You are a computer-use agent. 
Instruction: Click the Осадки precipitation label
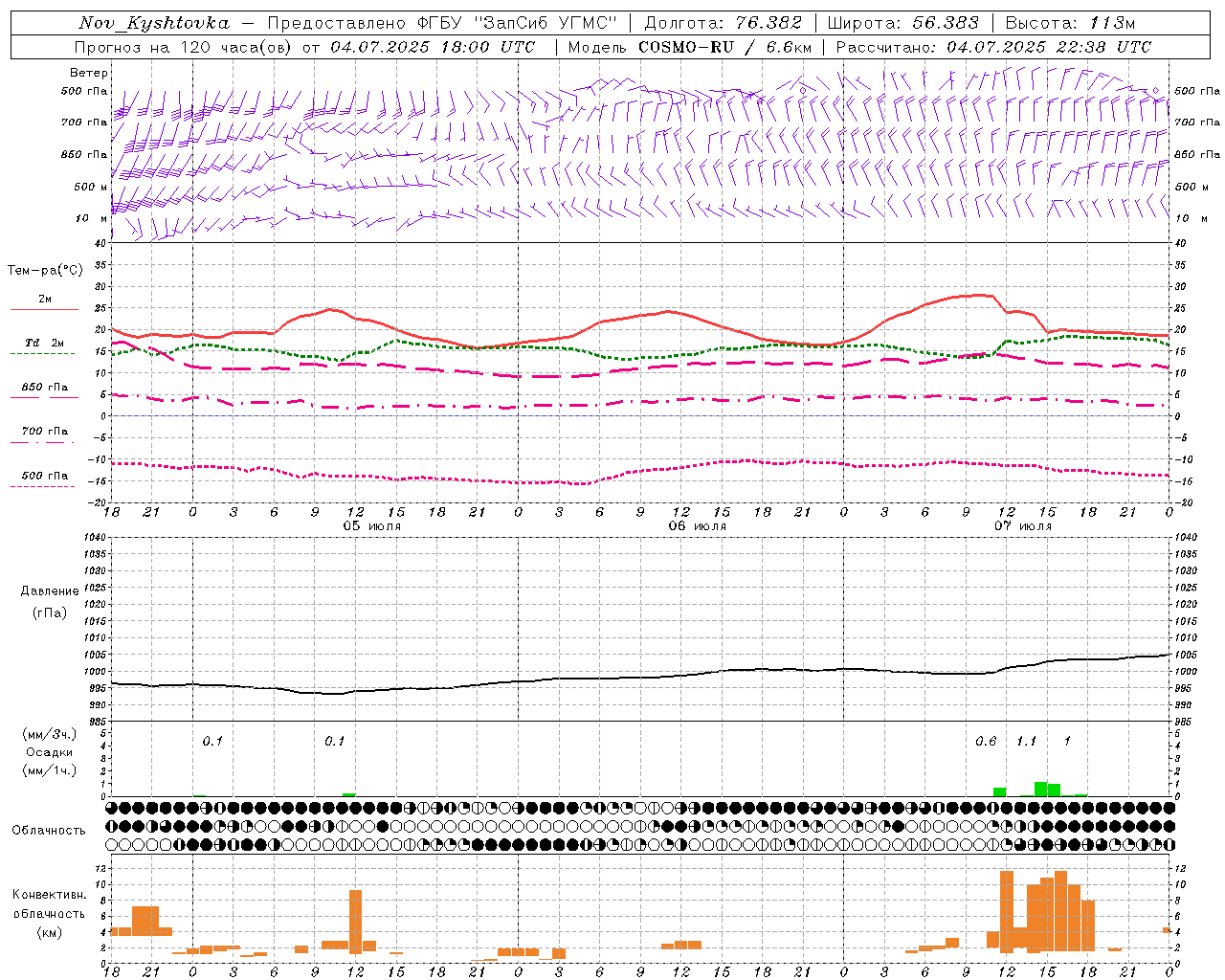50,752
